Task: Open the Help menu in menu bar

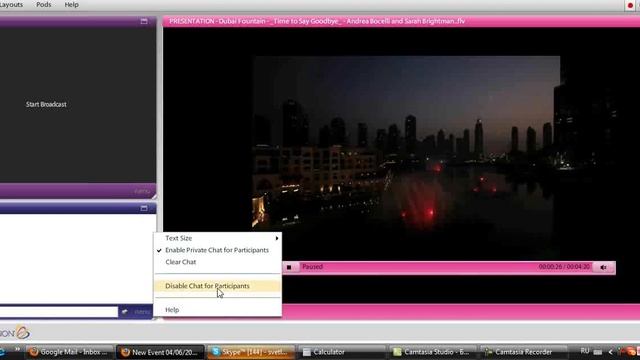Action: [71, 5]
